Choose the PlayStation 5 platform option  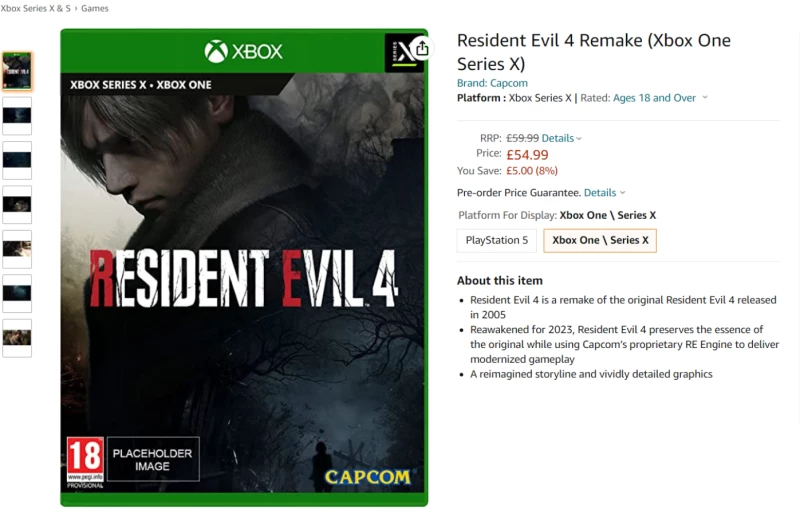tap(497, 241)
